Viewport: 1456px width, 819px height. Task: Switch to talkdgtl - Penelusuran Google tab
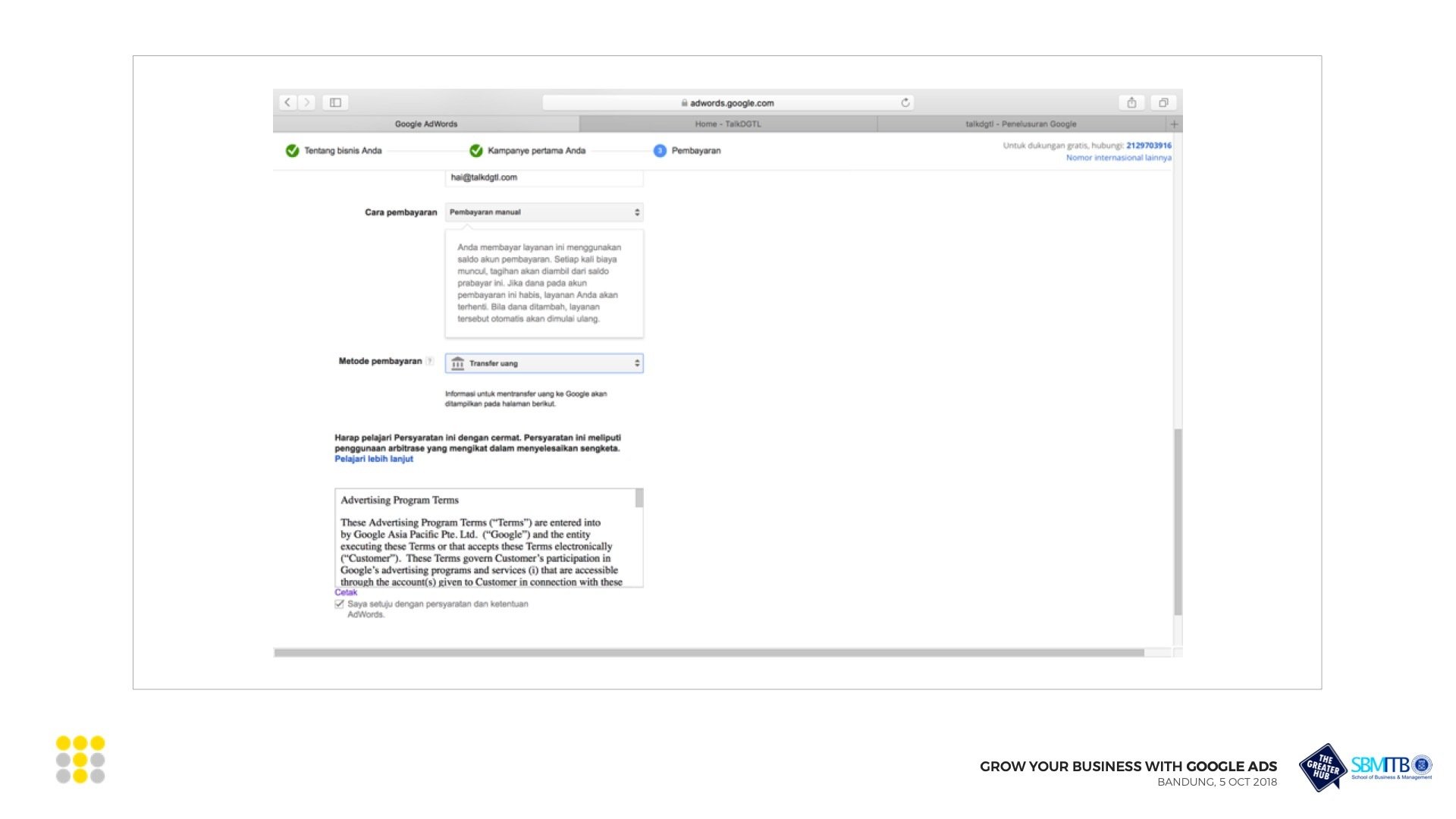tap(1020, 124)
